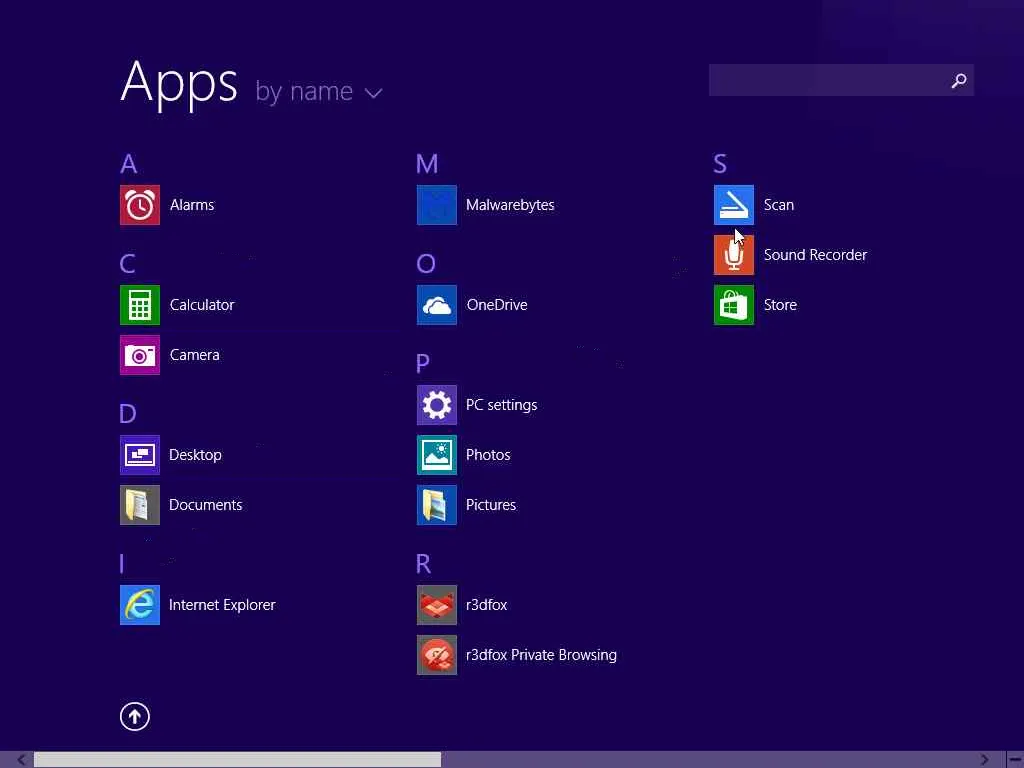
Task: Launch Internet Explorer icon
Action: click(x=140, y=605)
